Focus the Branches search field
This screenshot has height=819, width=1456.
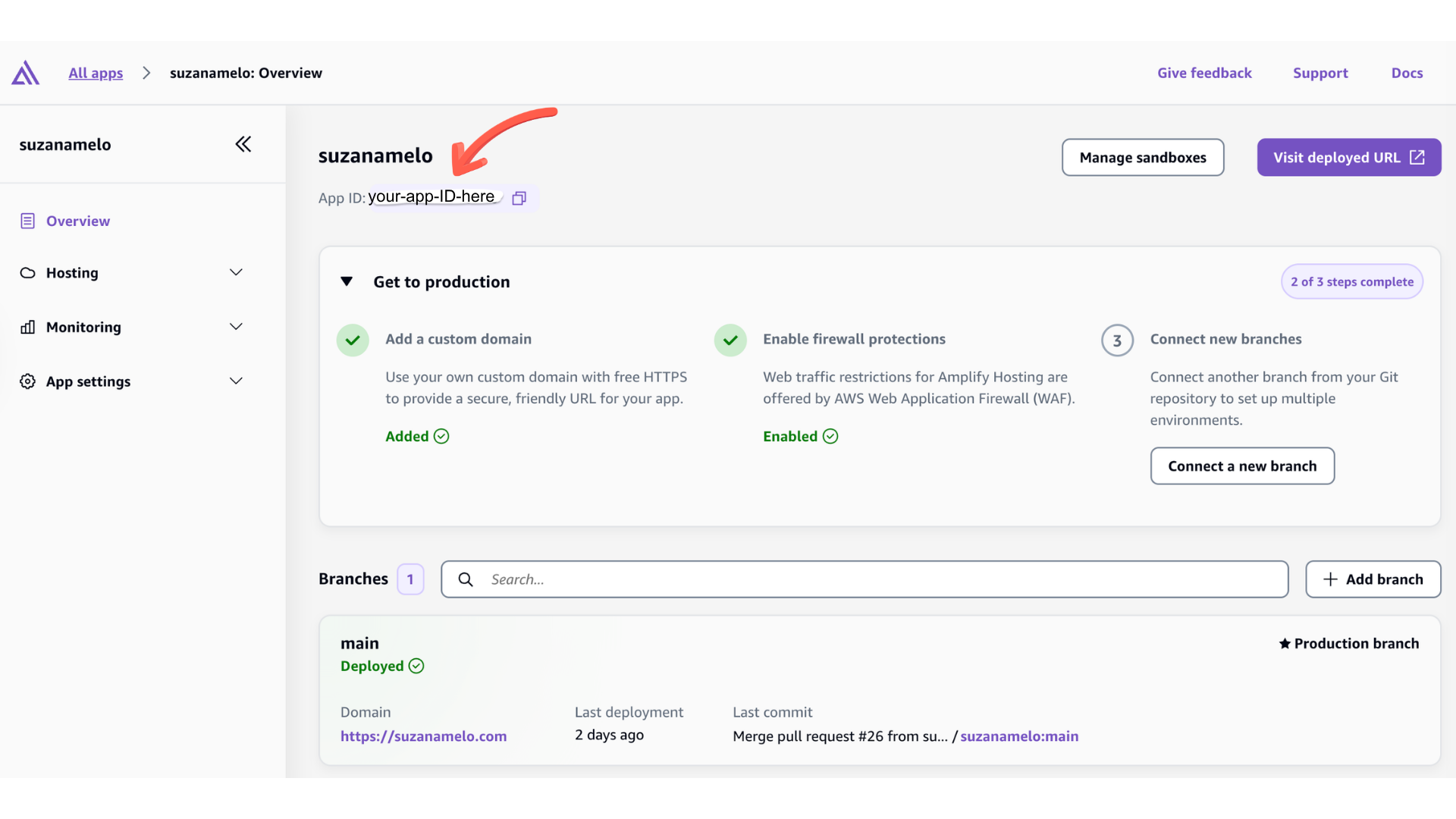pyautogui.click(x=864, y=579)
